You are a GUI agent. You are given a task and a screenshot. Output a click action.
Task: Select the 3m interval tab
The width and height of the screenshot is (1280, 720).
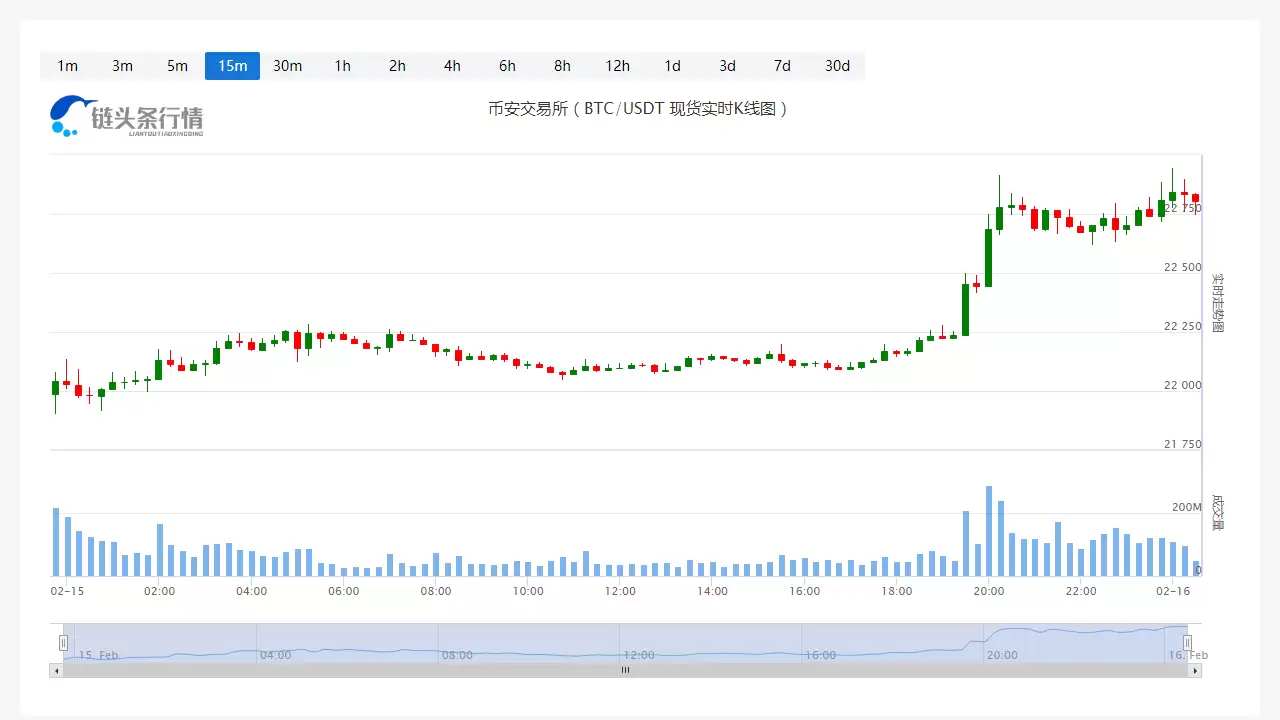click(x=122, y=66)
